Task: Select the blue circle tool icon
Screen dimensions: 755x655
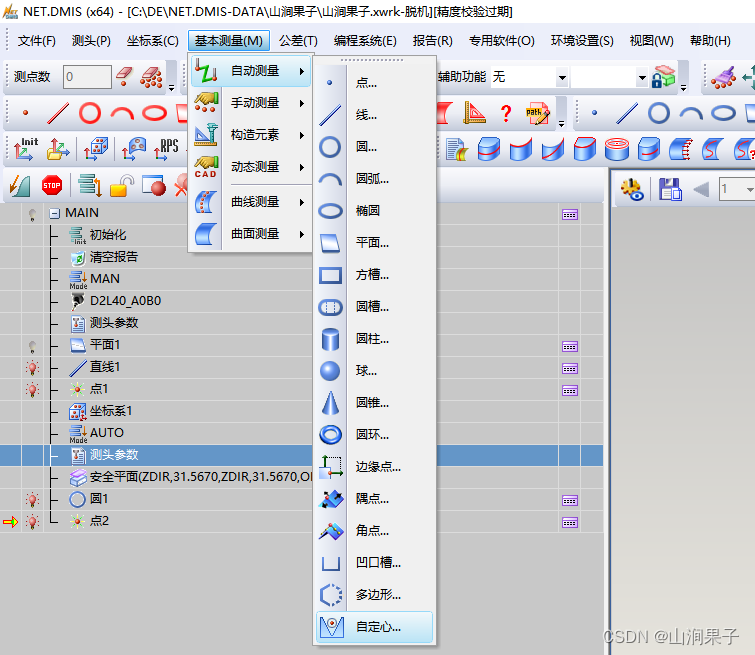Action: (659, 114)
